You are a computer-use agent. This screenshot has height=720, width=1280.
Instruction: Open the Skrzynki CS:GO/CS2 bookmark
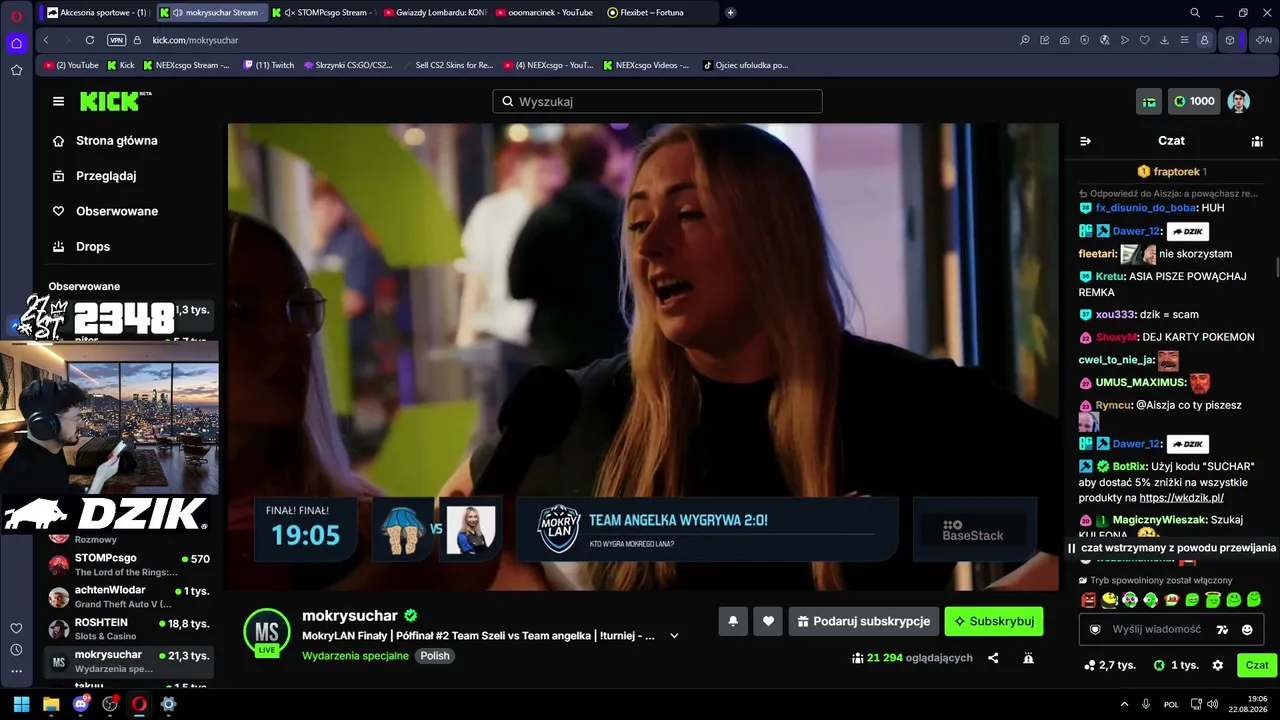[348, 65]
